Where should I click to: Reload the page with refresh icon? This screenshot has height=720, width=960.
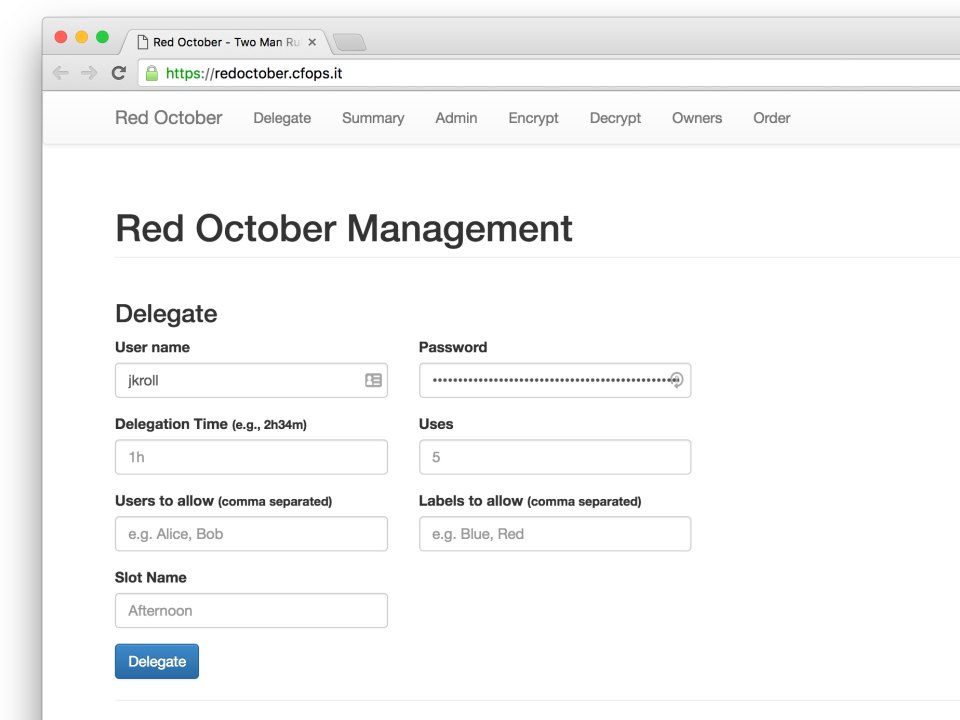(119, 73)
